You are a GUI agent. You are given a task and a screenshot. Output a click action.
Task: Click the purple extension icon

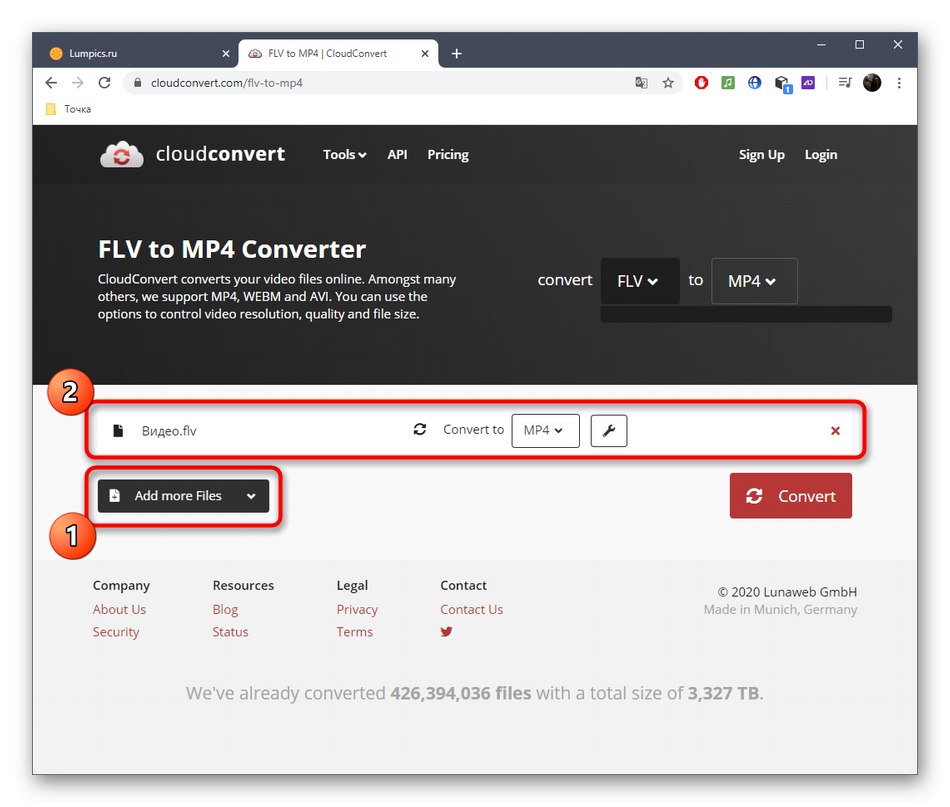coord(808,83)
